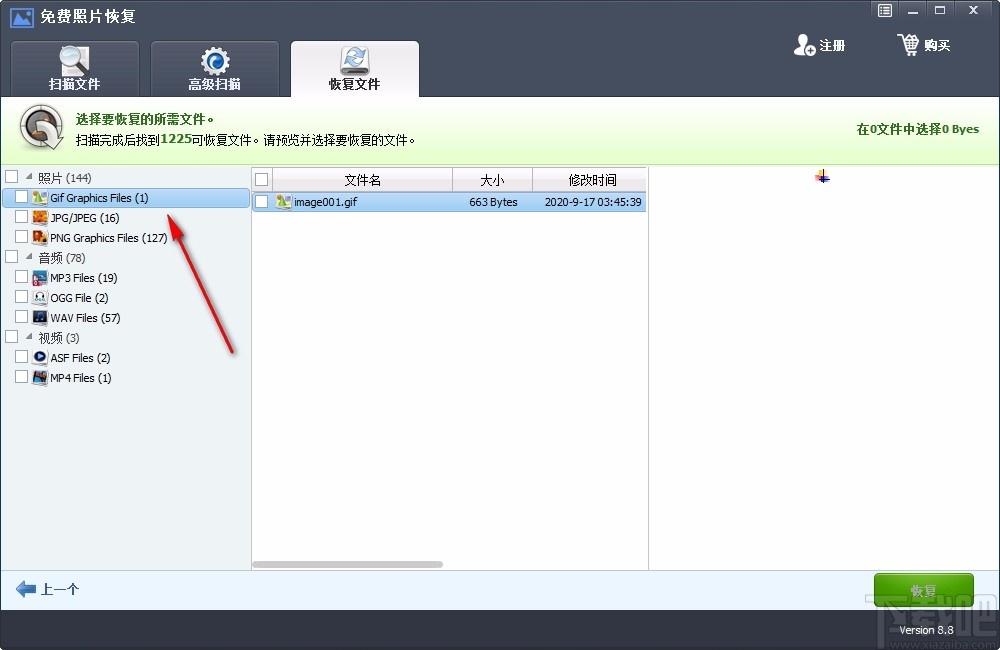Click the recovery lifebuoy icon in the banner

click(x=41, y=128)
